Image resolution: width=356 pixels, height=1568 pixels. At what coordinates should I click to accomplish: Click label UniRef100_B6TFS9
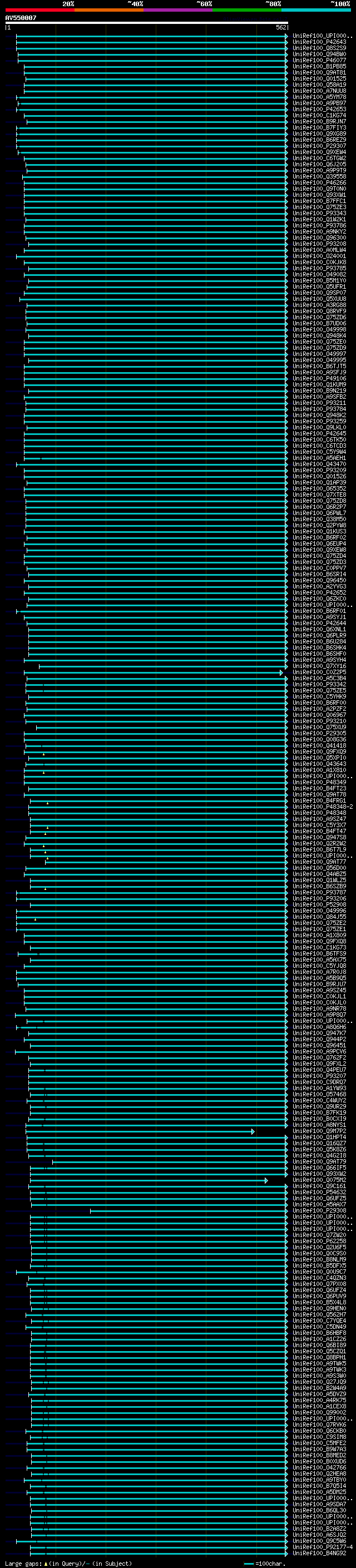coord(319,953)
